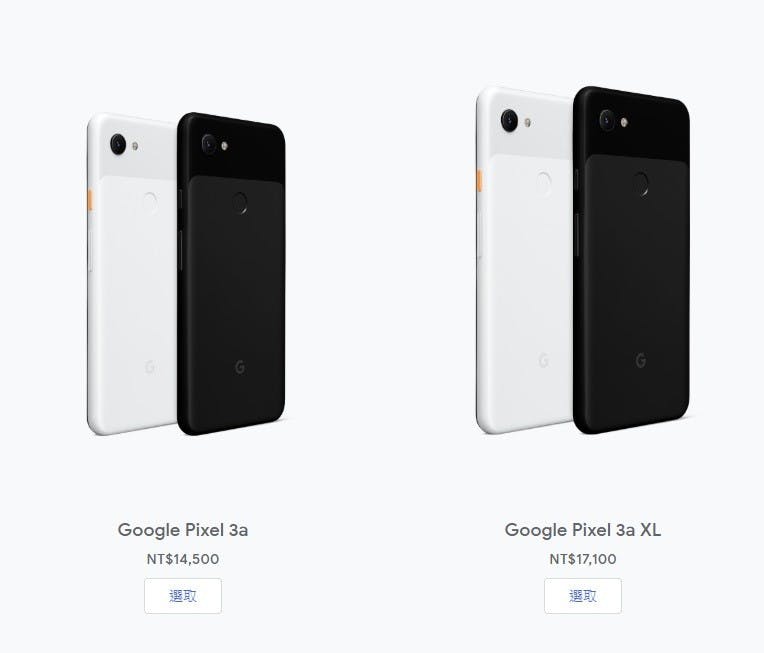Click the fingerprint sensor on black Pixel 3a XL

point(641,183)
